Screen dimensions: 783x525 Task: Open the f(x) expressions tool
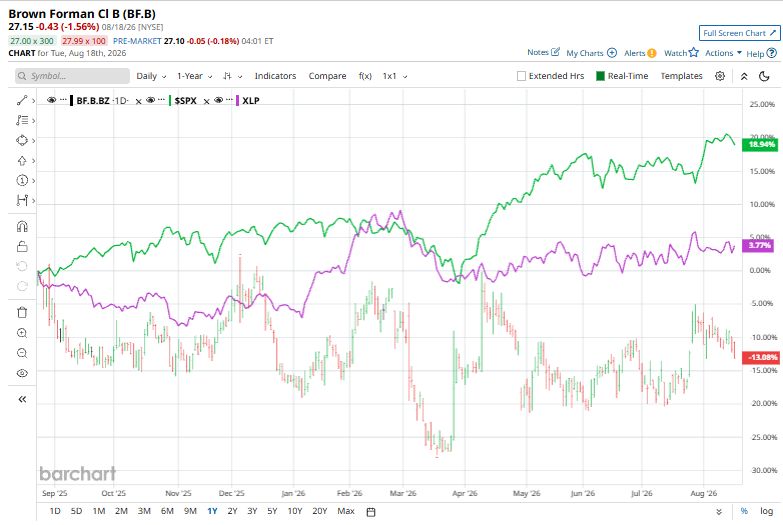click(x=365, y=76)
